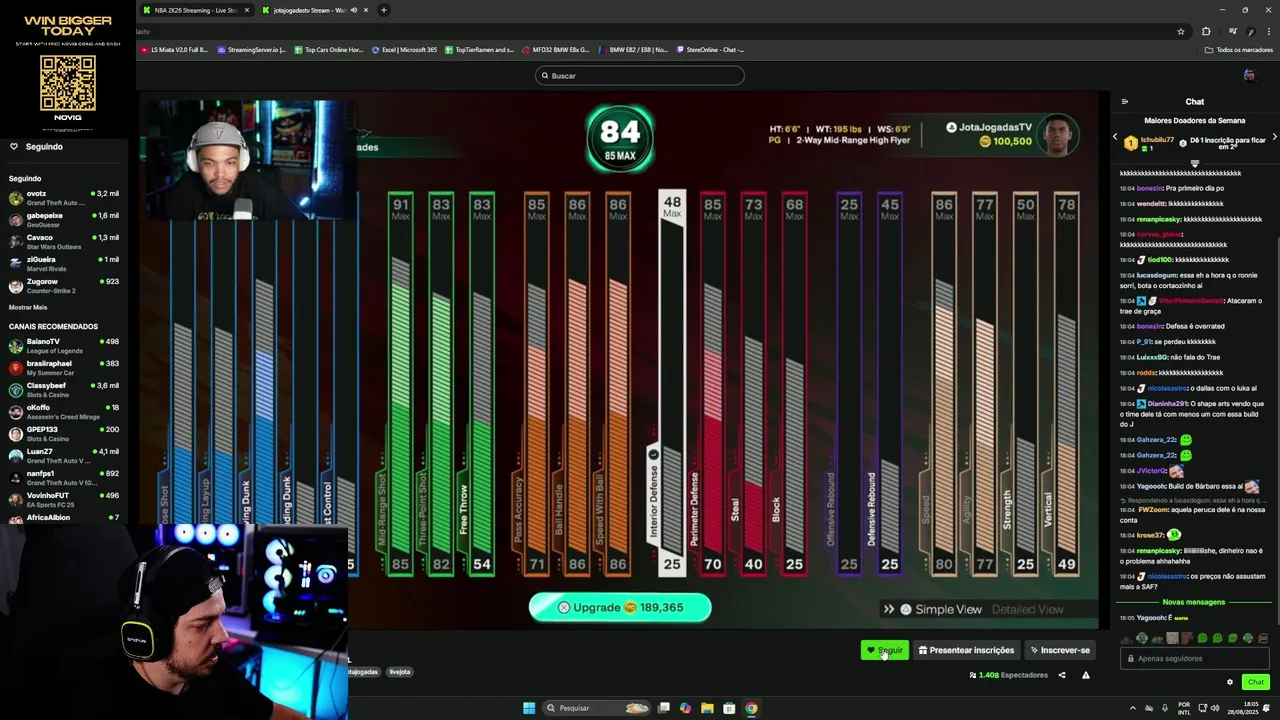Open Chrome three-dot menu
The height and width of the screenshot is (720, 1280).
point(1268,31)
